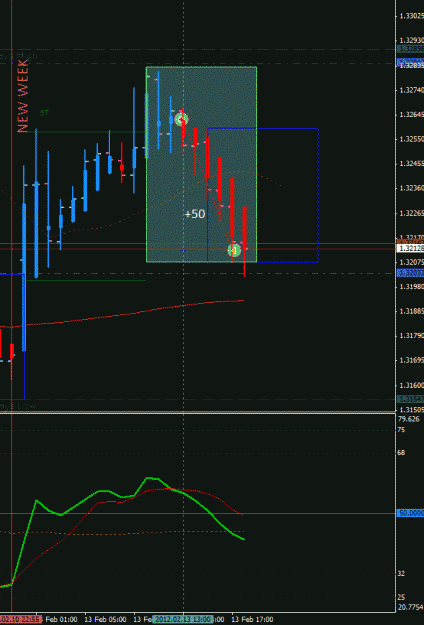424x625 pixels.
Task: Click the +50 pips profit label
Action: (x=195, y=214)
